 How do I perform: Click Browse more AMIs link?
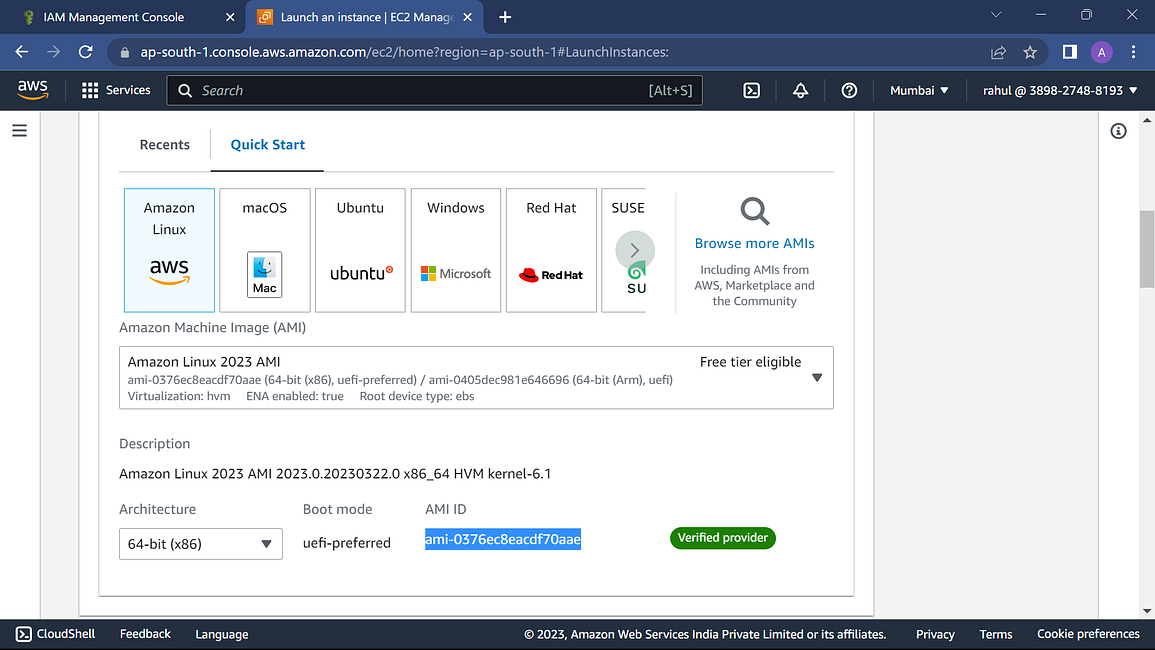pyautogui.click(x=754, y=243)
